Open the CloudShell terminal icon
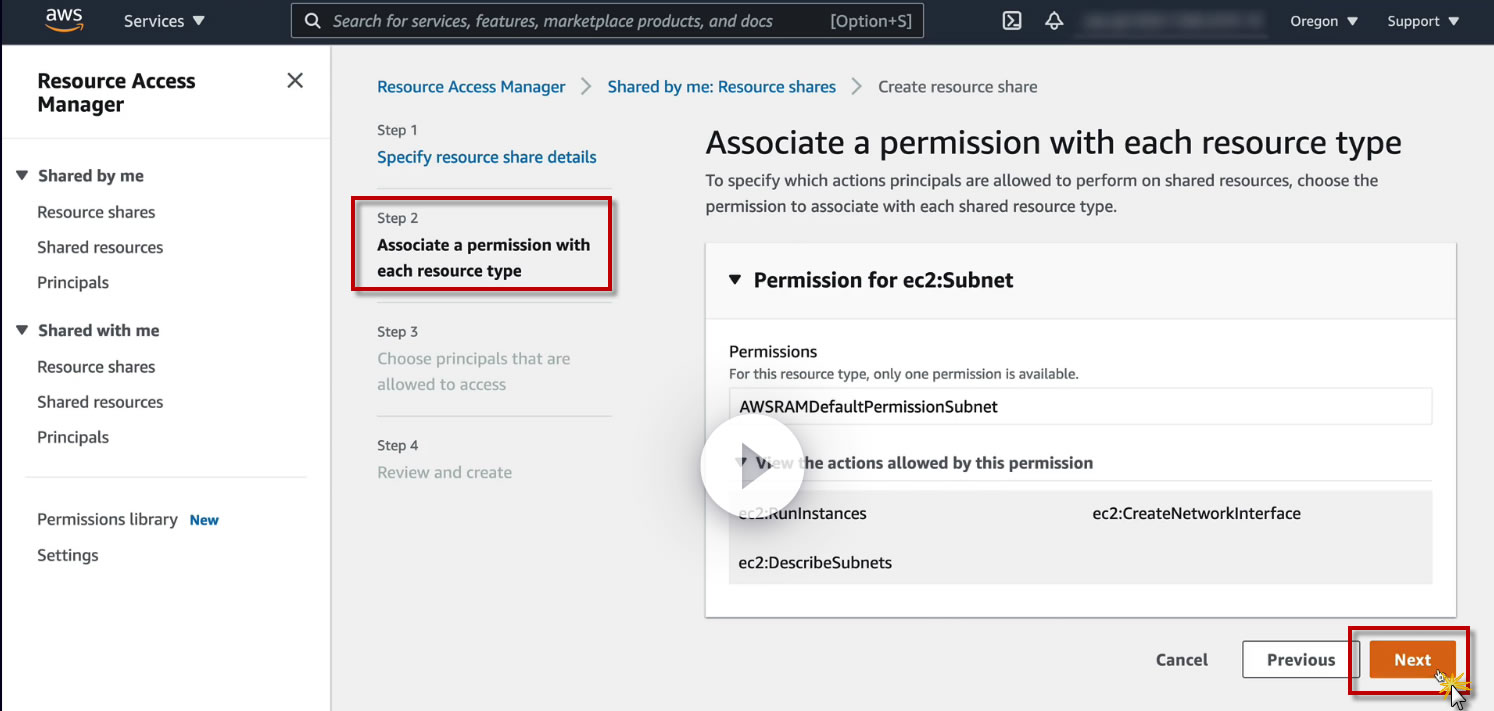 1012,21
